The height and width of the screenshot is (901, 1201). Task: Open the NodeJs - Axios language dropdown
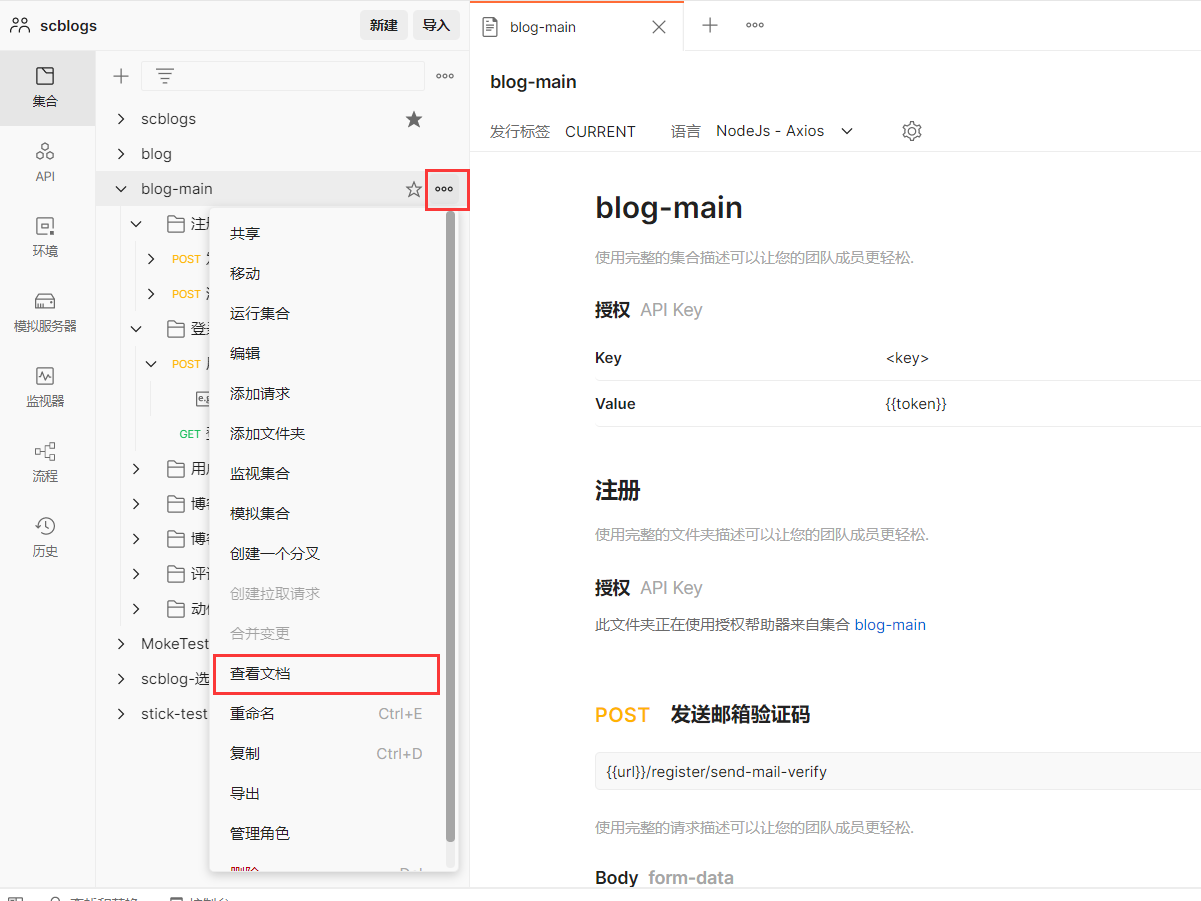pyautogui.click(x=785, y=131)
